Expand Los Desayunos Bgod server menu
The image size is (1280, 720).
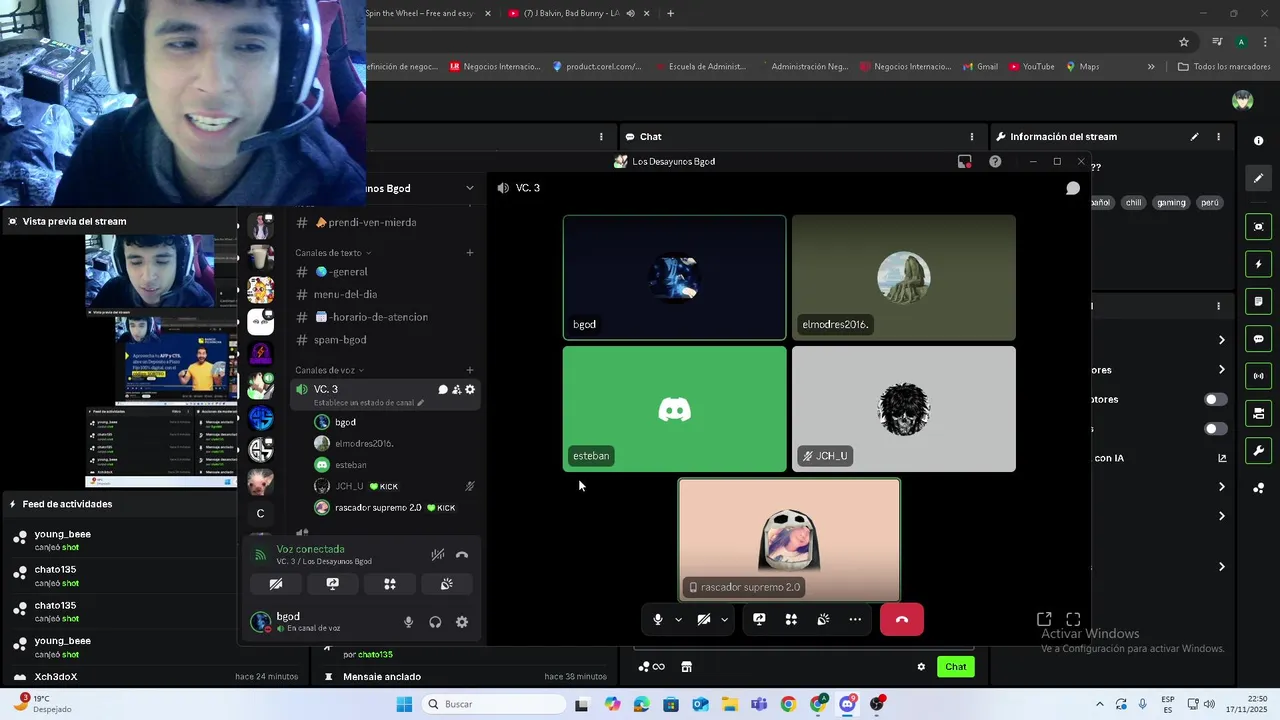[470, 188]
